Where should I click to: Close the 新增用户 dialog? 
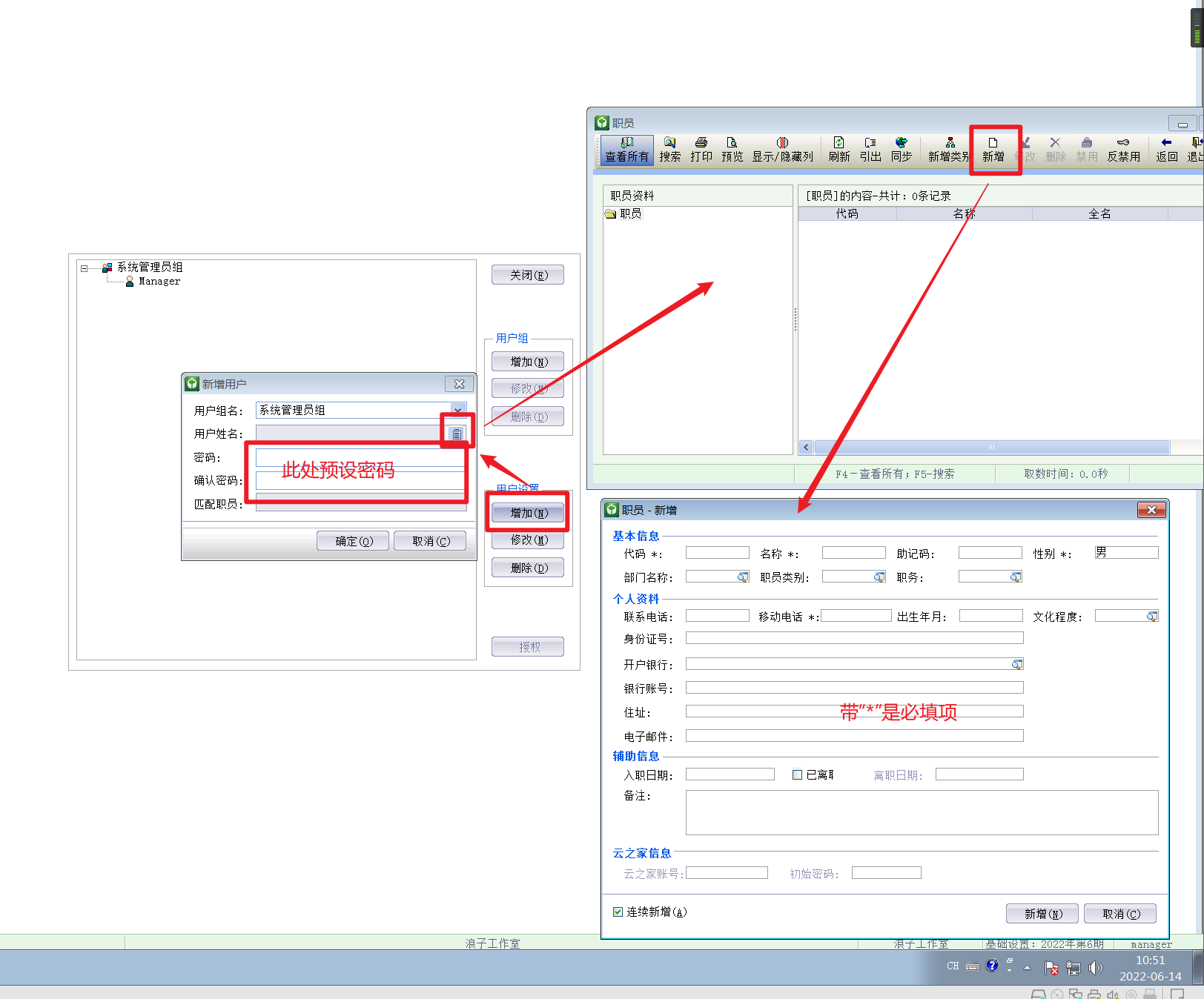pos(459,384)
